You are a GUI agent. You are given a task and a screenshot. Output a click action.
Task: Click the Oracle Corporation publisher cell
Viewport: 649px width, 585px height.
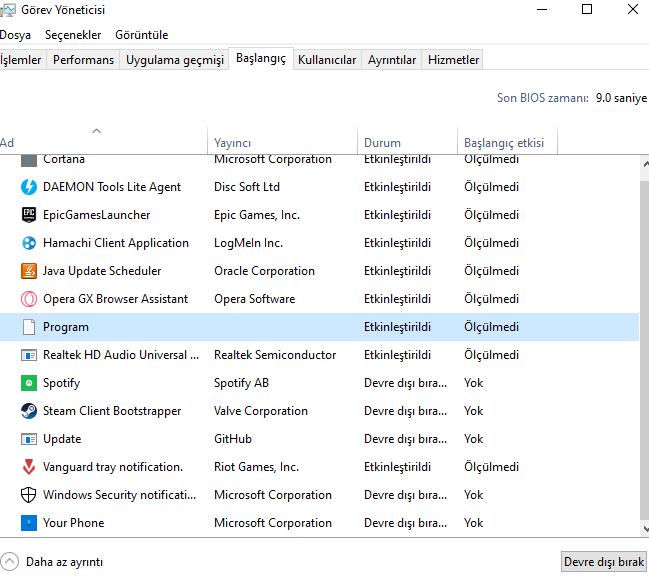tap(264, 271)
